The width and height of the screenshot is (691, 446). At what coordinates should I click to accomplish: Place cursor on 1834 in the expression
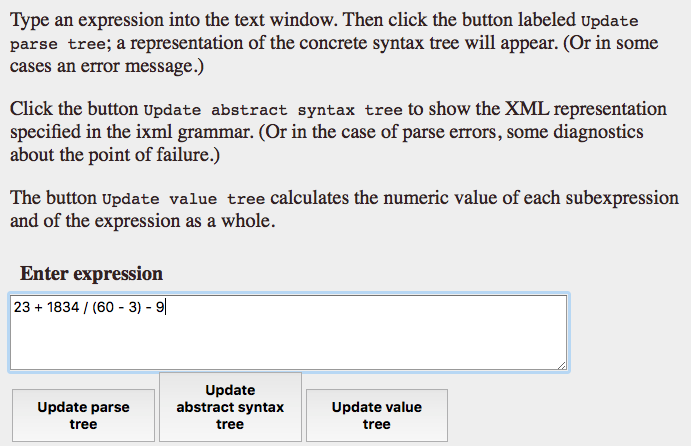click(64, 308)
